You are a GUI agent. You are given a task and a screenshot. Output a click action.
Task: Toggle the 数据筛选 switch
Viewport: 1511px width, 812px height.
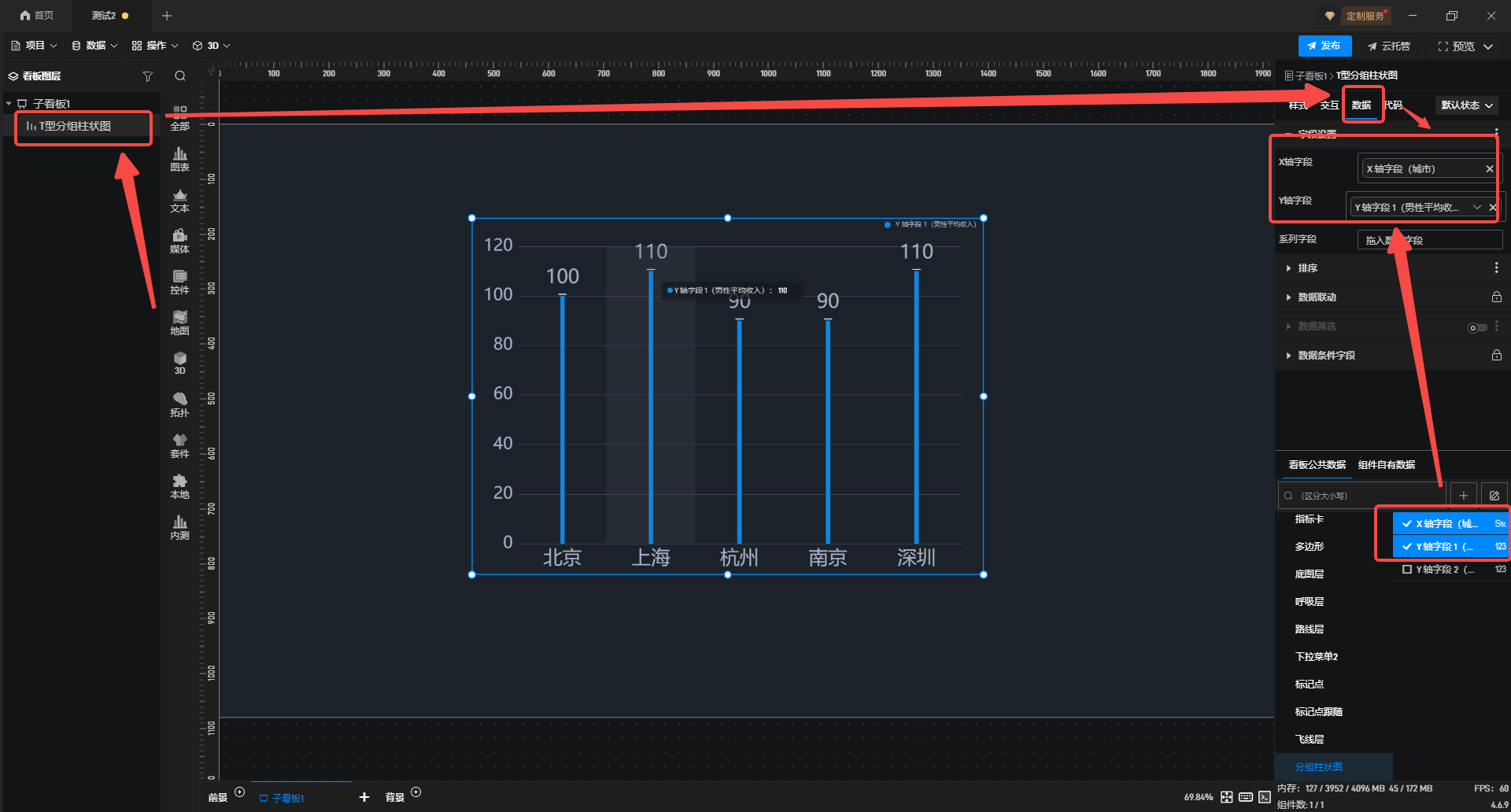coord(1477,327)
